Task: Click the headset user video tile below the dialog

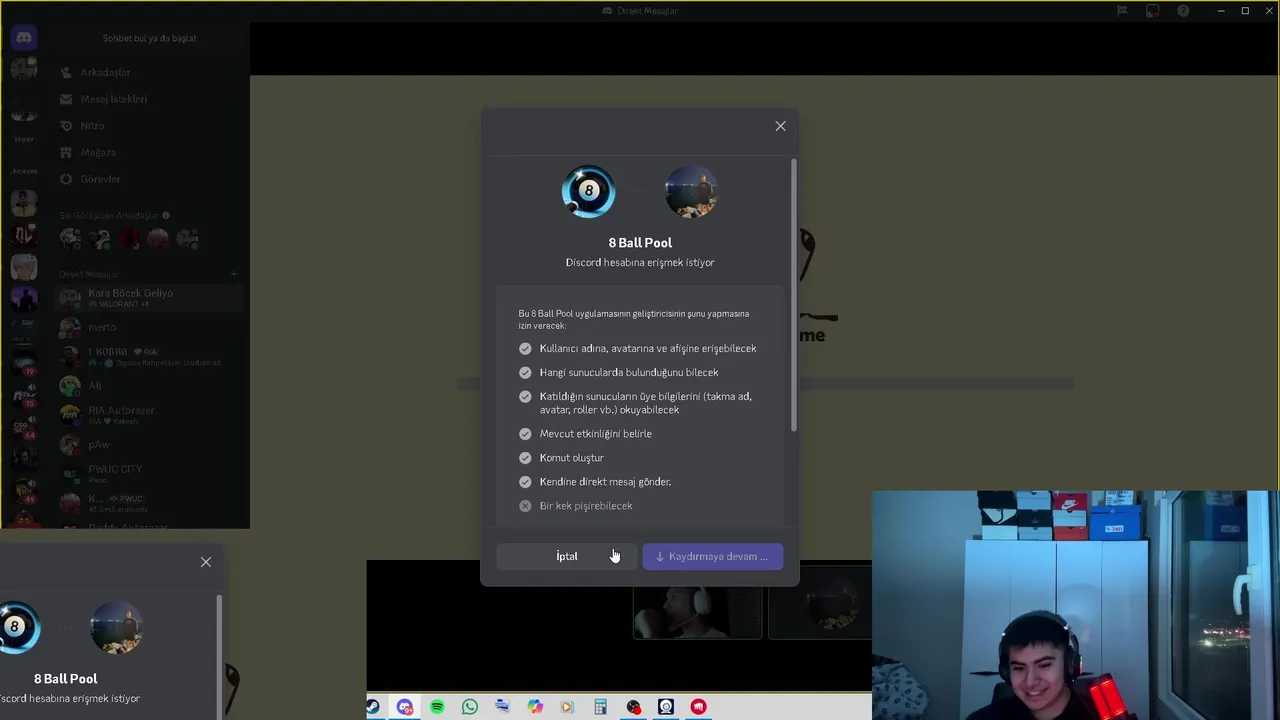Action: 698,613
